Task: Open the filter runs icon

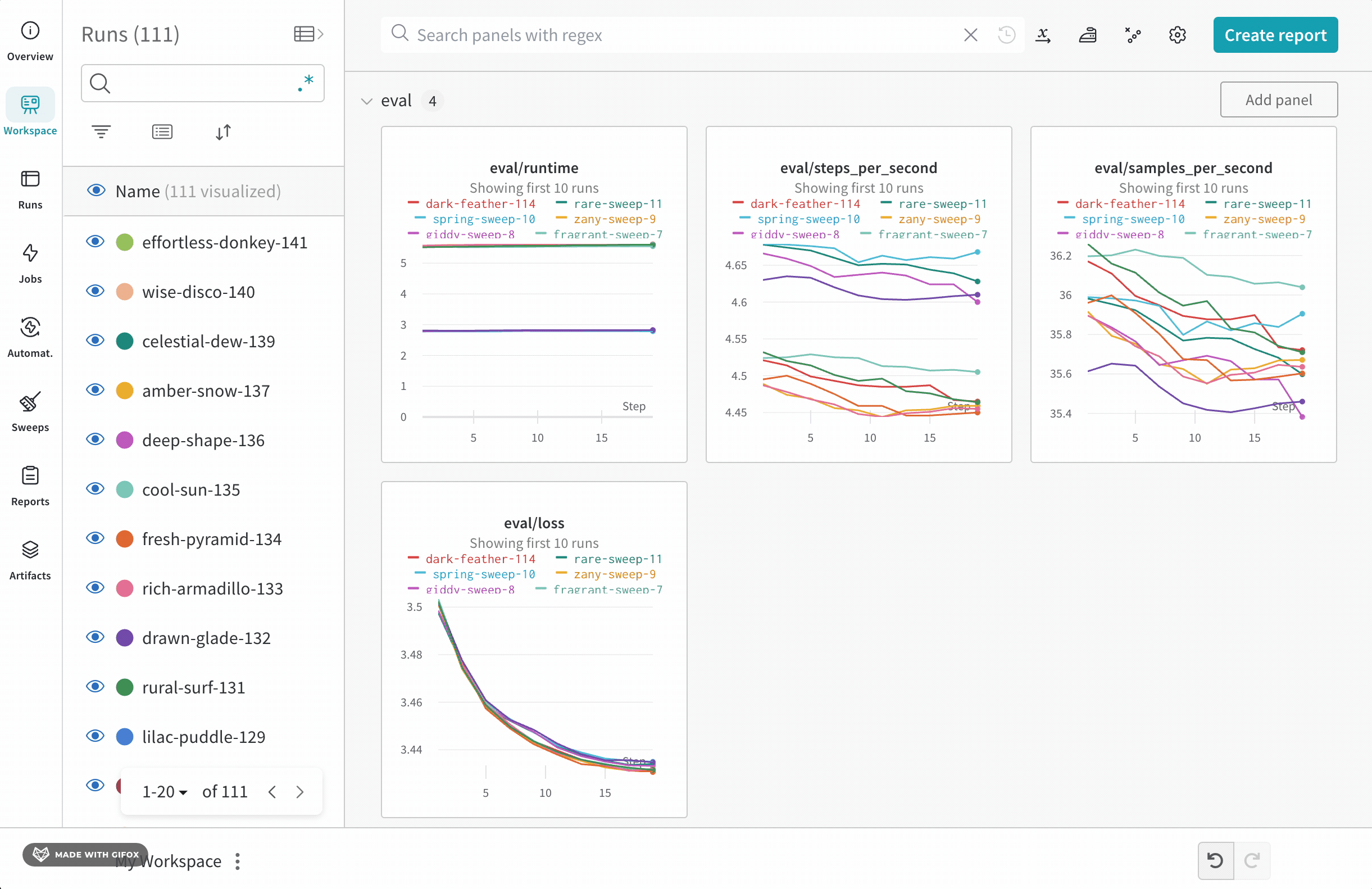Action: [x=101, y=132]
